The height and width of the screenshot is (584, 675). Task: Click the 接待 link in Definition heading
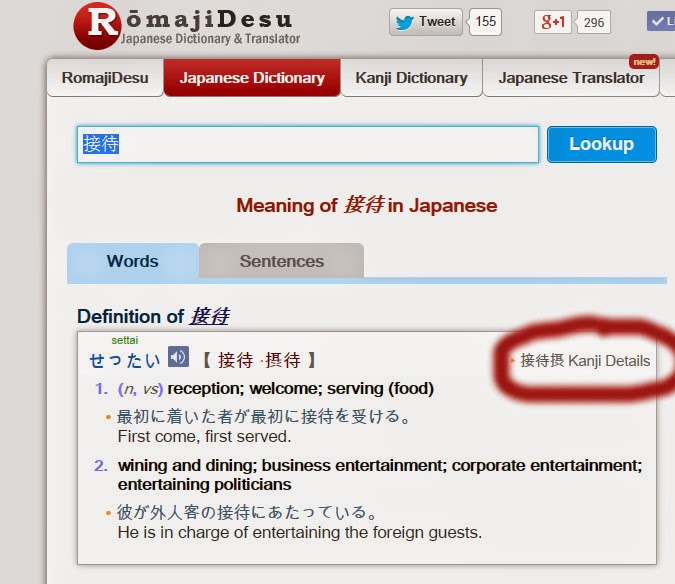[209, 317]
